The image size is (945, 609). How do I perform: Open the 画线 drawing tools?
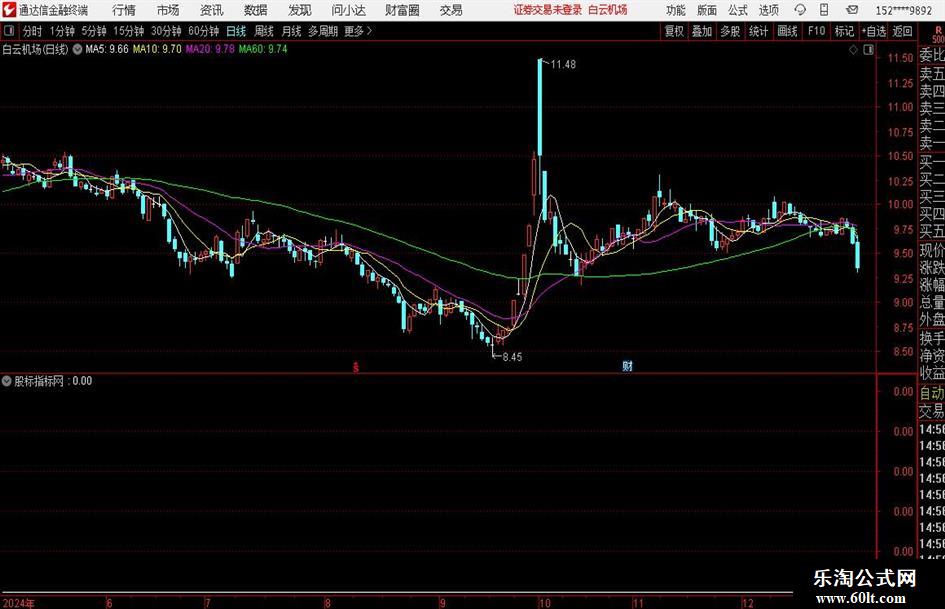(787, 31)
